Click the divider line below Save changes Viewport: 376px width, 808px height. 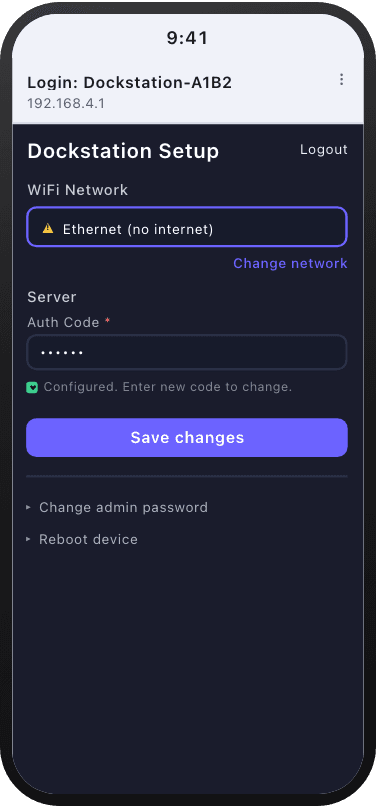[187, 476]
